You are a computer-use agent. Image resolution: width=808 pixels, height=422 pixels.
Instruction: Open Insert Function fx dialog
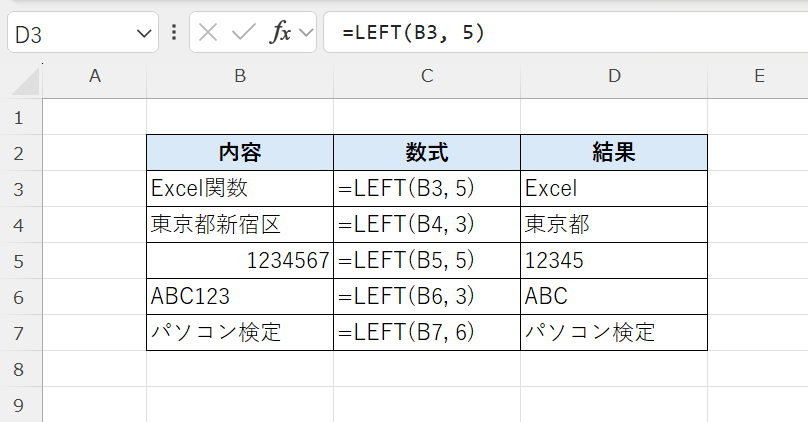point(281,32)
